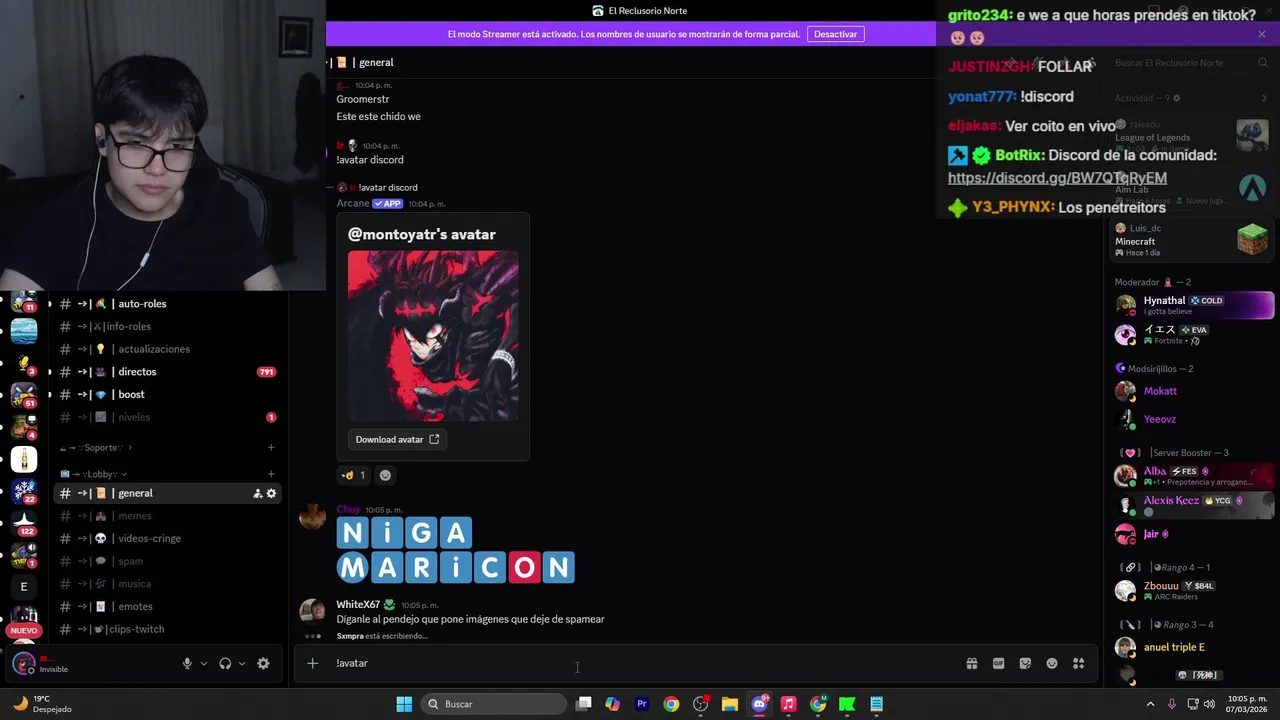Expand headphone output options arrow
The image size is (1280, 720).
241,663
